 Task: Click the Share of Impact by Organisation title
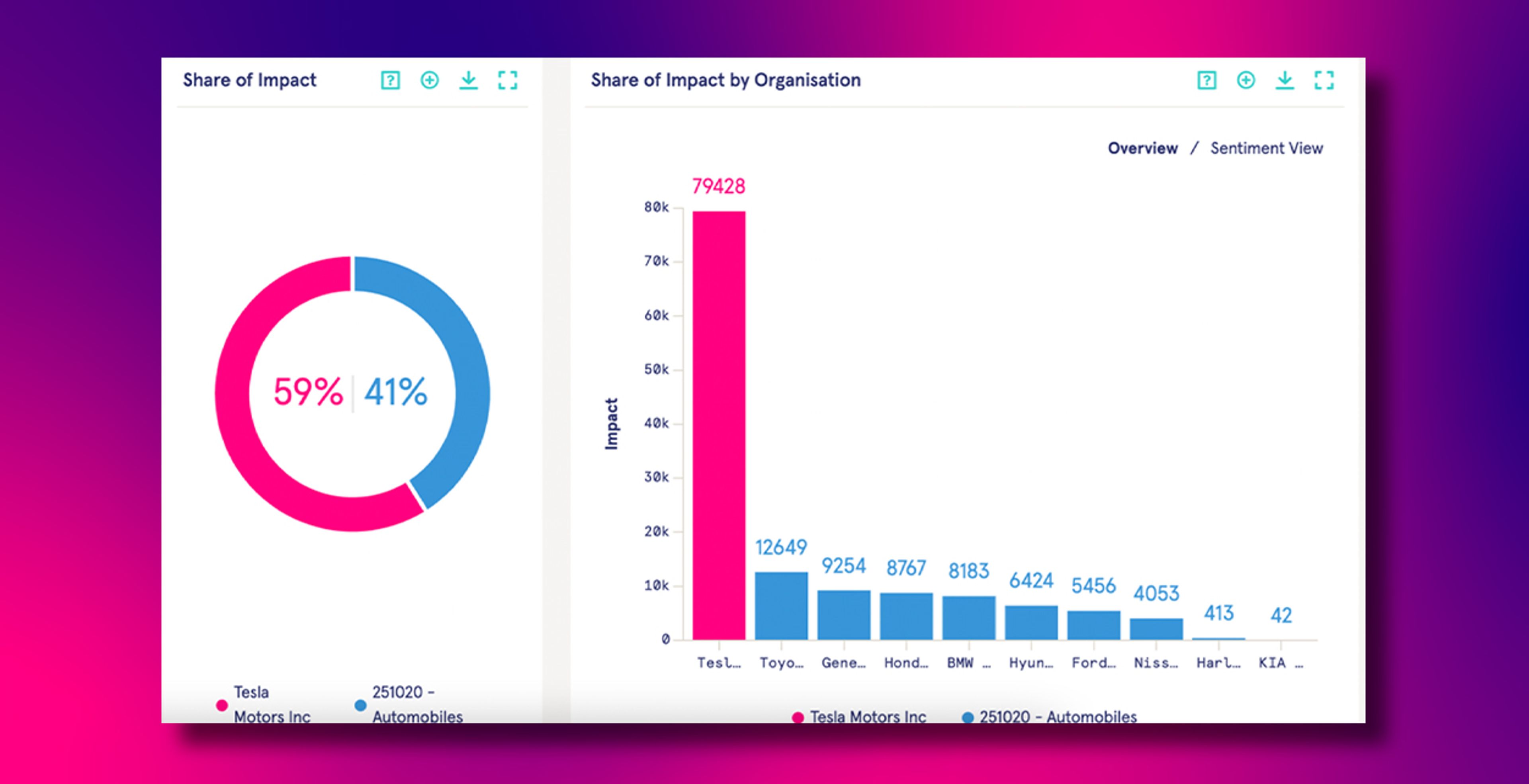(x=725, y=80)
